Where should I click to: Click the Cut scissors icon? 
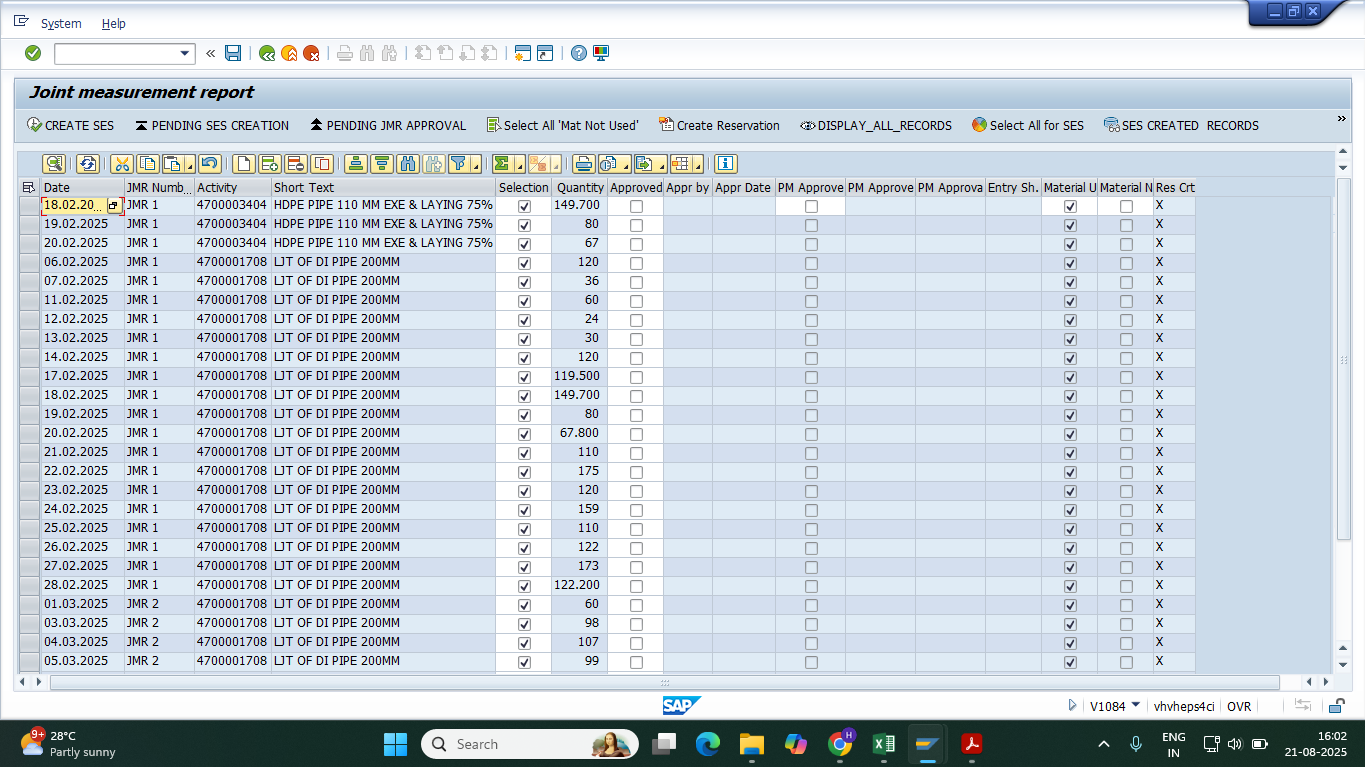tap(122, 164)
